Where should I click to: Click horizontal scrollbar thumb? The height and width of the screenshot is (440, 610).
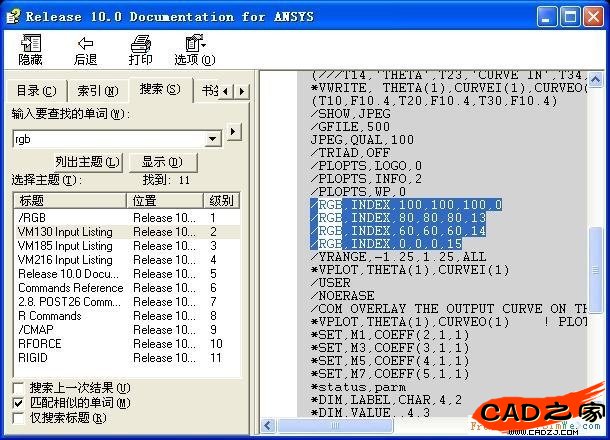(335, 426)
